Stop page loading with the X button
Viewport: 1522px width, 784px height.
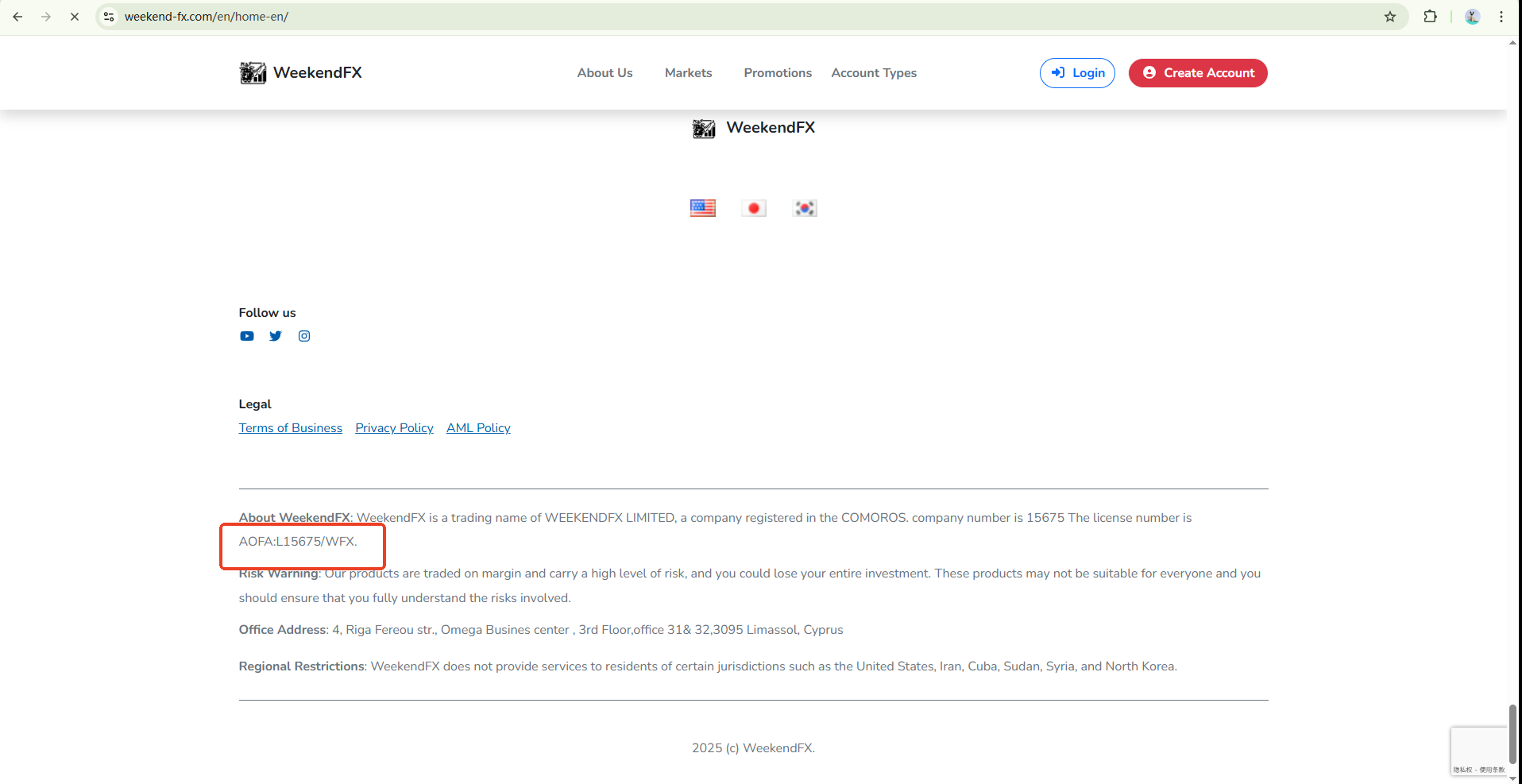(75, 17)
